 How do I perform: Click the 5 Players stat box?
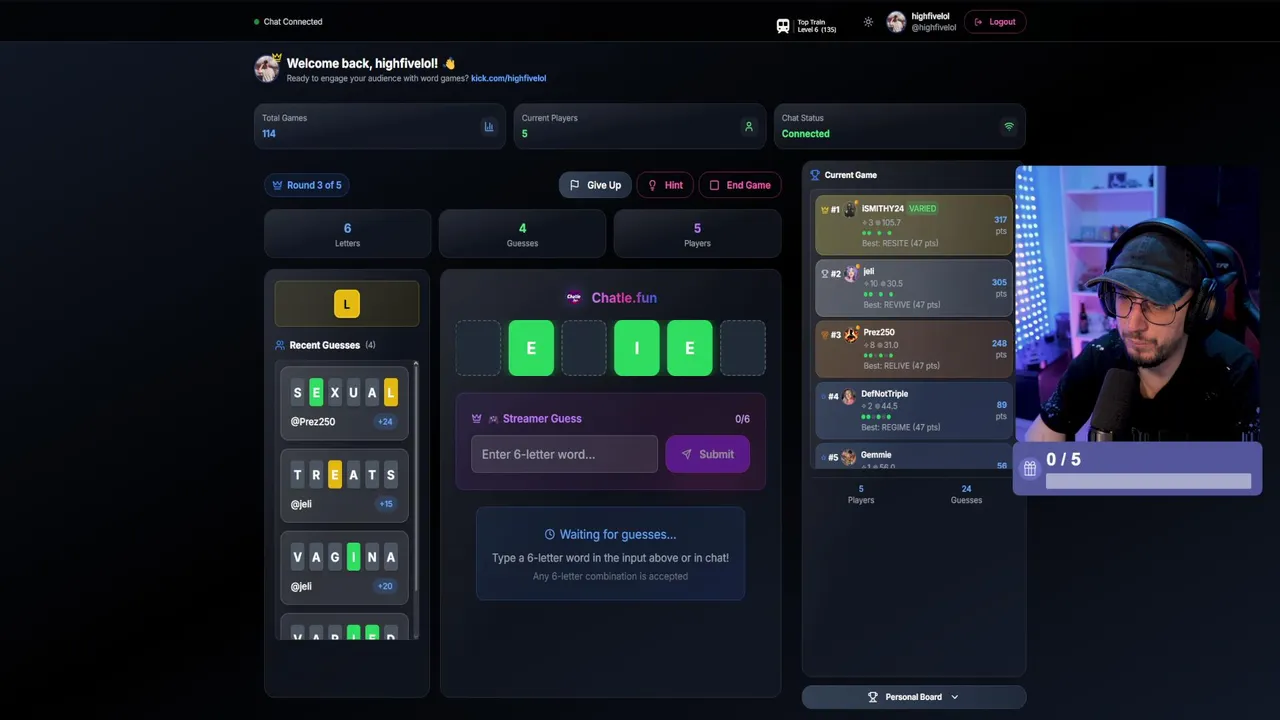pyautogui.click(x=697, y=234)
